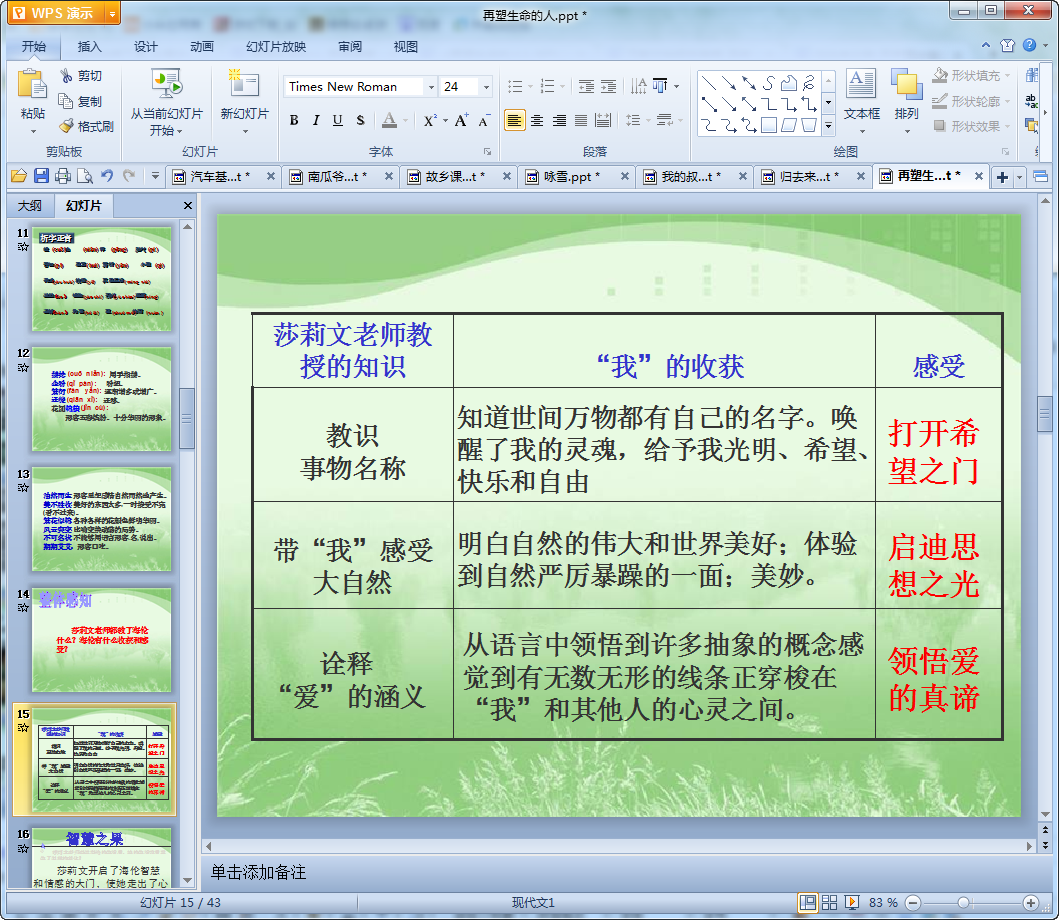Toggle justify text alignment

(x=581, y=120)
